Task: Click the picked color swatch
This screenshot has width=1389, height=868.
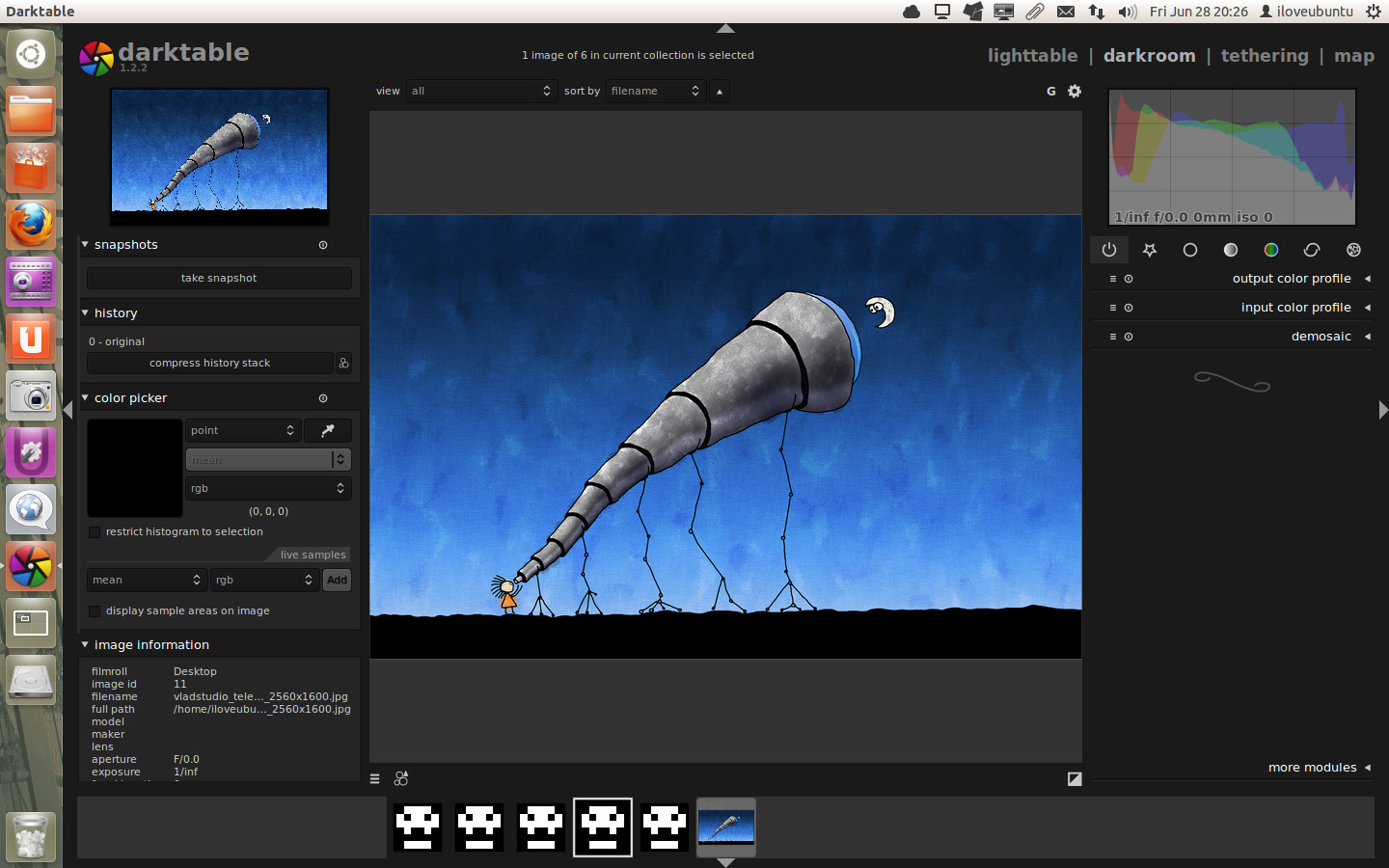Action: (x=135, y=468)
